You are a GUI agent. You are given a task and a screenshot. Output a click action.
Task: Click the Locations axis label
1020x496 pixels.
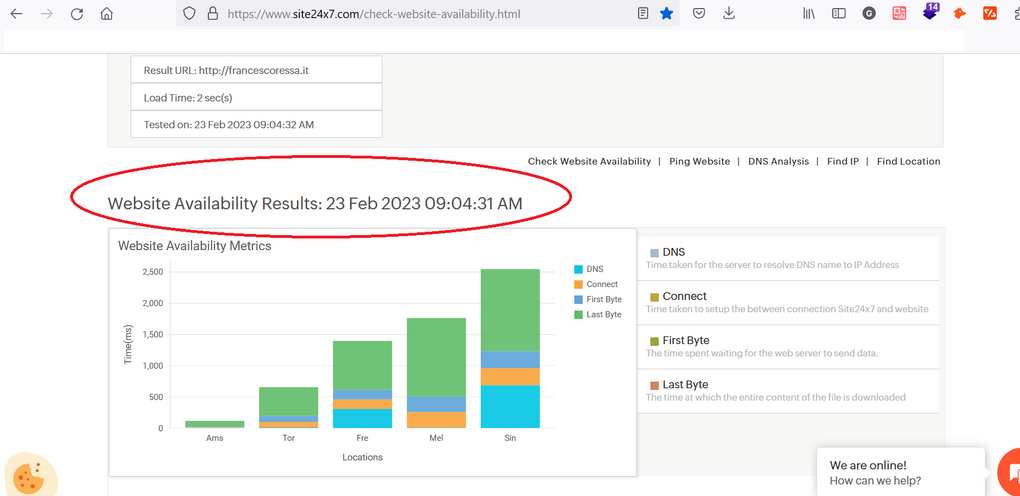coord(362,457)
